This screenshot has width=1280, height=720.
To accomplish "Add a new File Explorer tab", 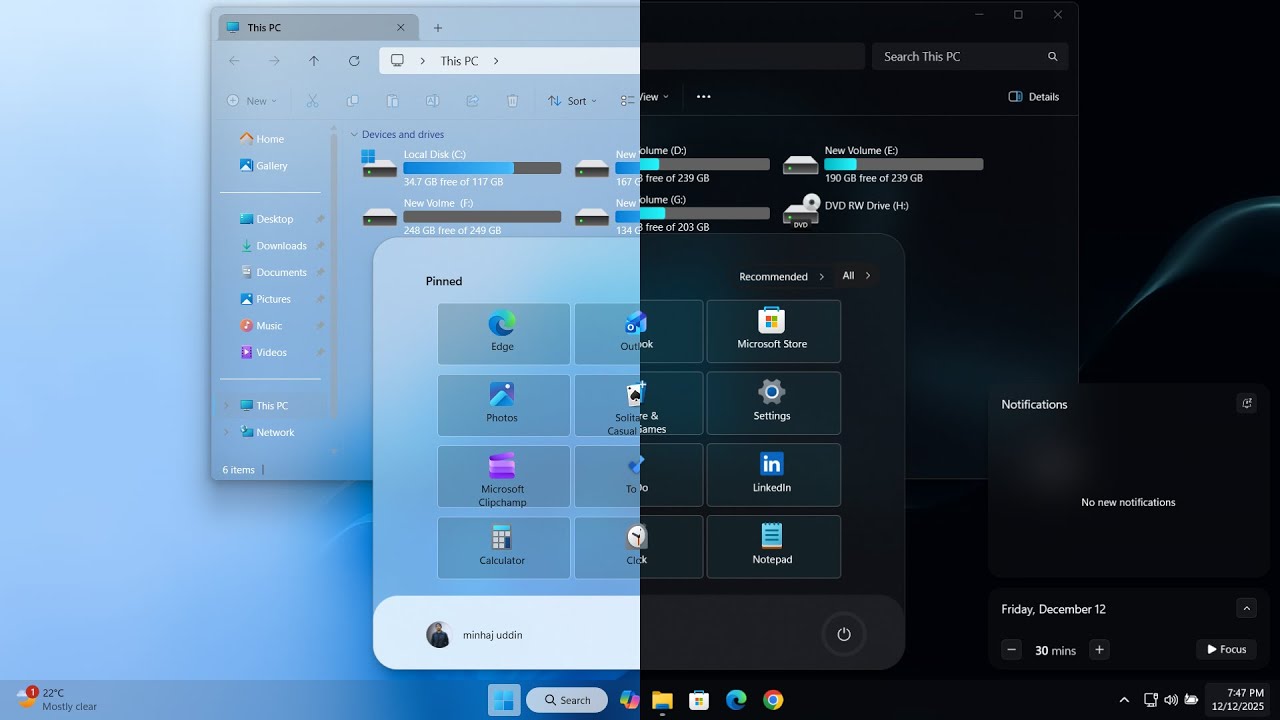I will pyautogui.click(x=438, y=28).
